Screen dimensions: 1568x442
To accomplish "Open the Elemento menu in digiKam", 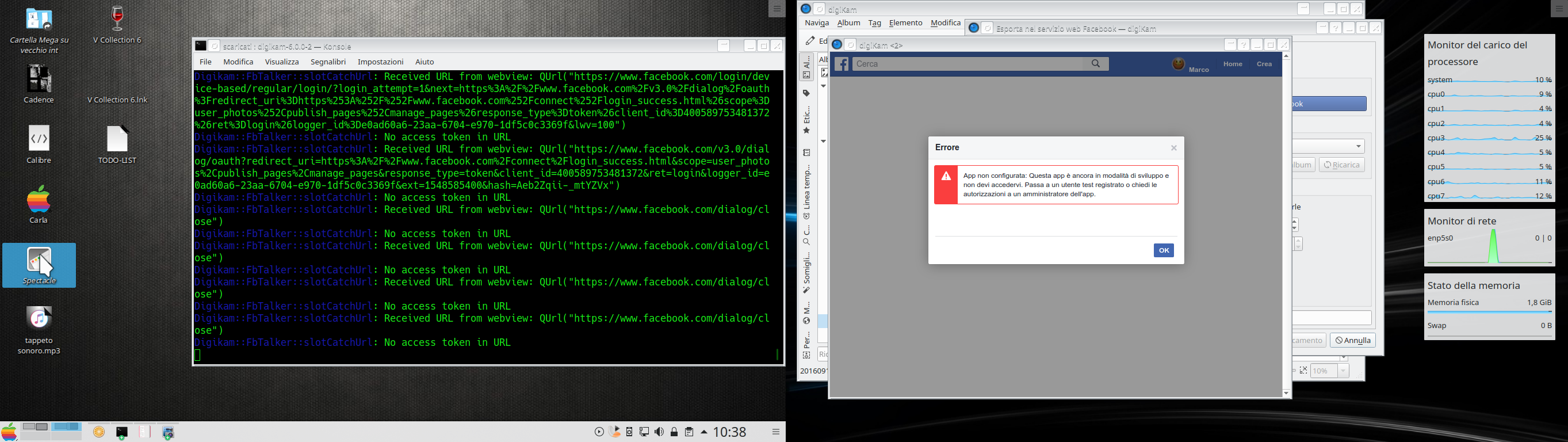I will click(905, 23).
